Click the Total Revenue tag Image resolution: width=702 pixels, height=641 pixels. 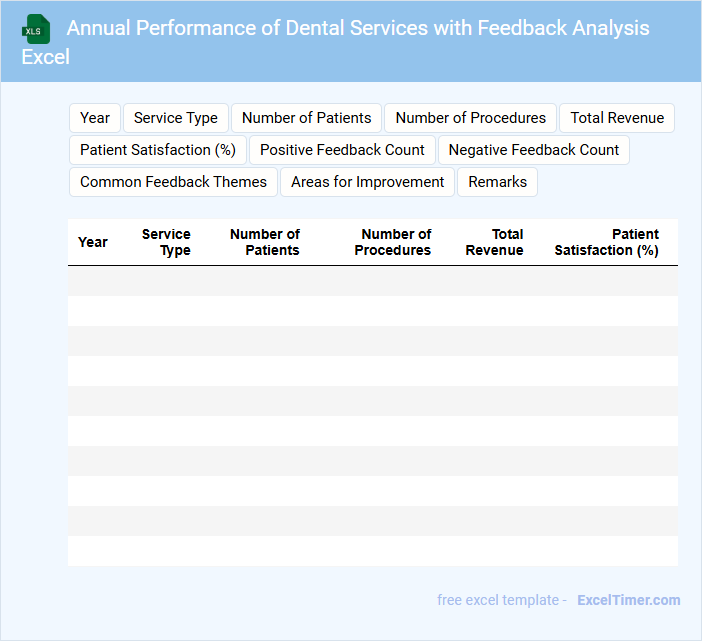click(617, 118)
